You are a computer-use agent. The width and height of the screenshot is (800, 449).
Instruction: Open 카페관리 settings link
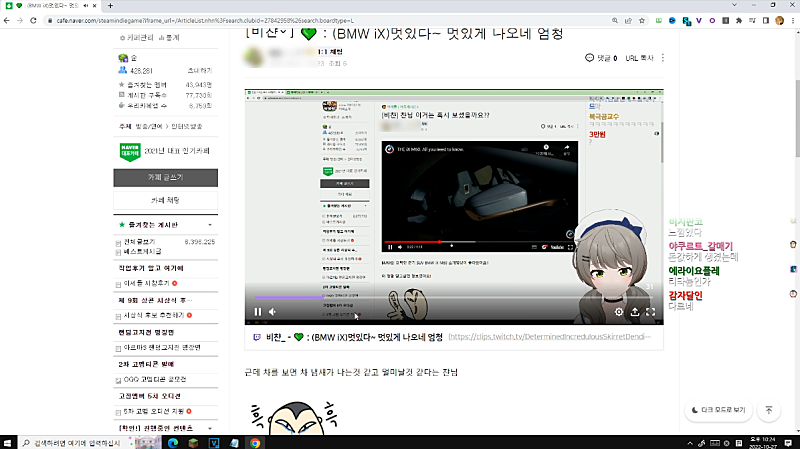click(136, 38)
